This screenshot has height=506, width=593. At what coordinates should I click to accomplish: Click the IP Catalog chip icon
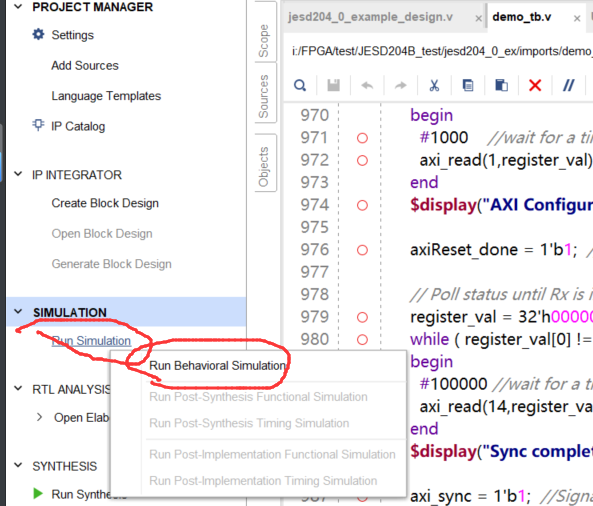(x=38, y=125)
